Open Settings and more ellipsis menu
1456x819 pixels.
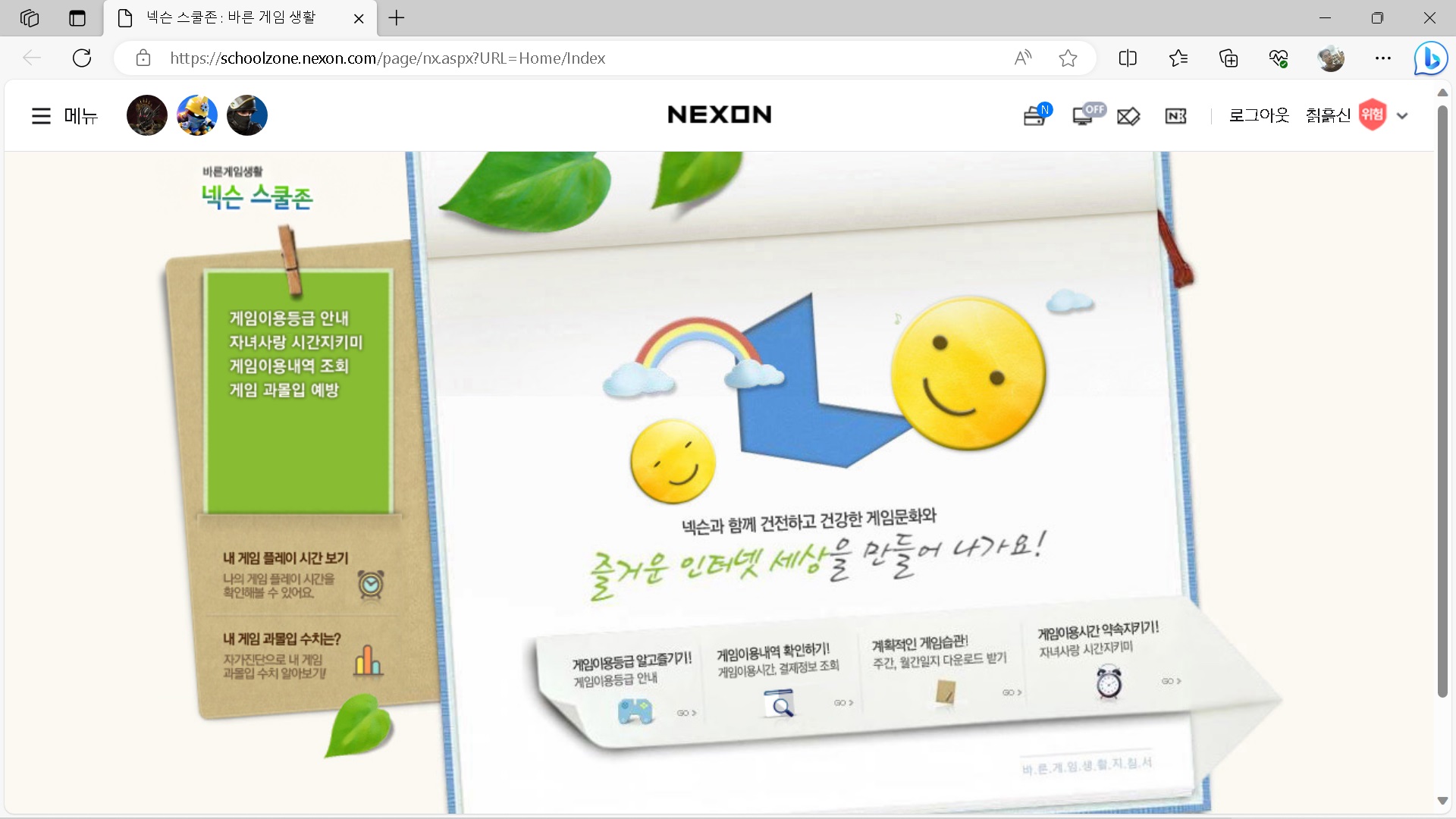pyautogui.click(x=1383, y=58)
